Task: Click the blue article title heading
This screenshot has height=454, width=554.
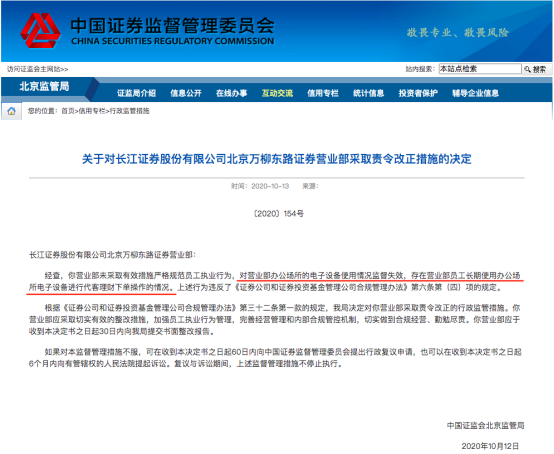Action: 277,159
